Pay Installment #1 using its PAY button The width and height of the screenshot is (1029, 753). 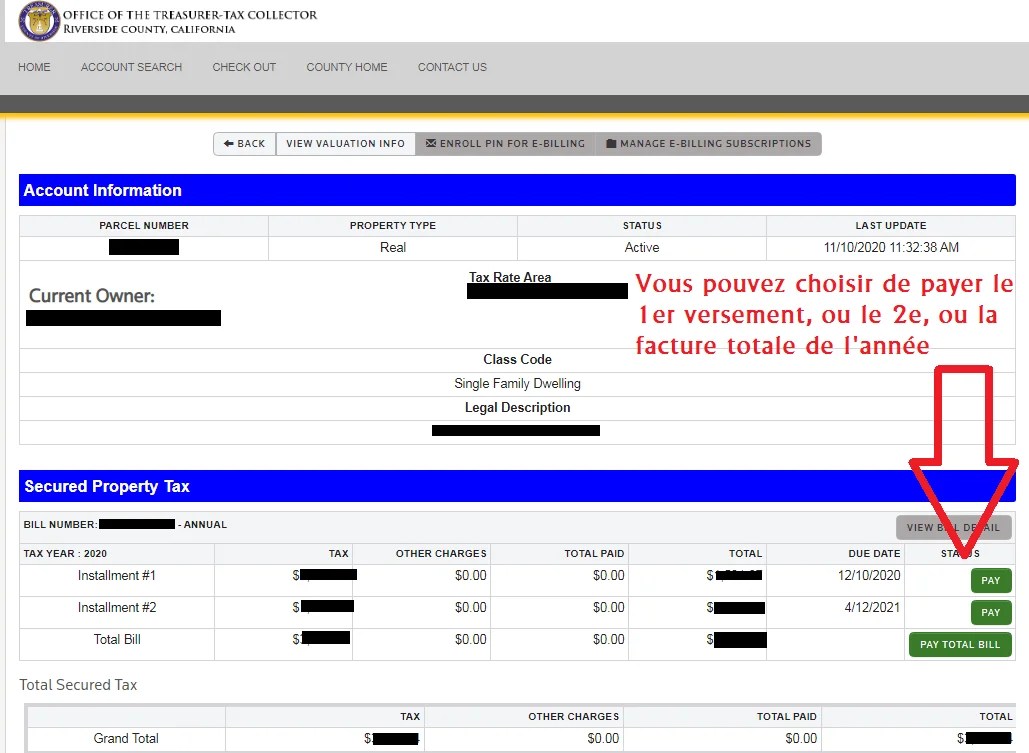990,580
